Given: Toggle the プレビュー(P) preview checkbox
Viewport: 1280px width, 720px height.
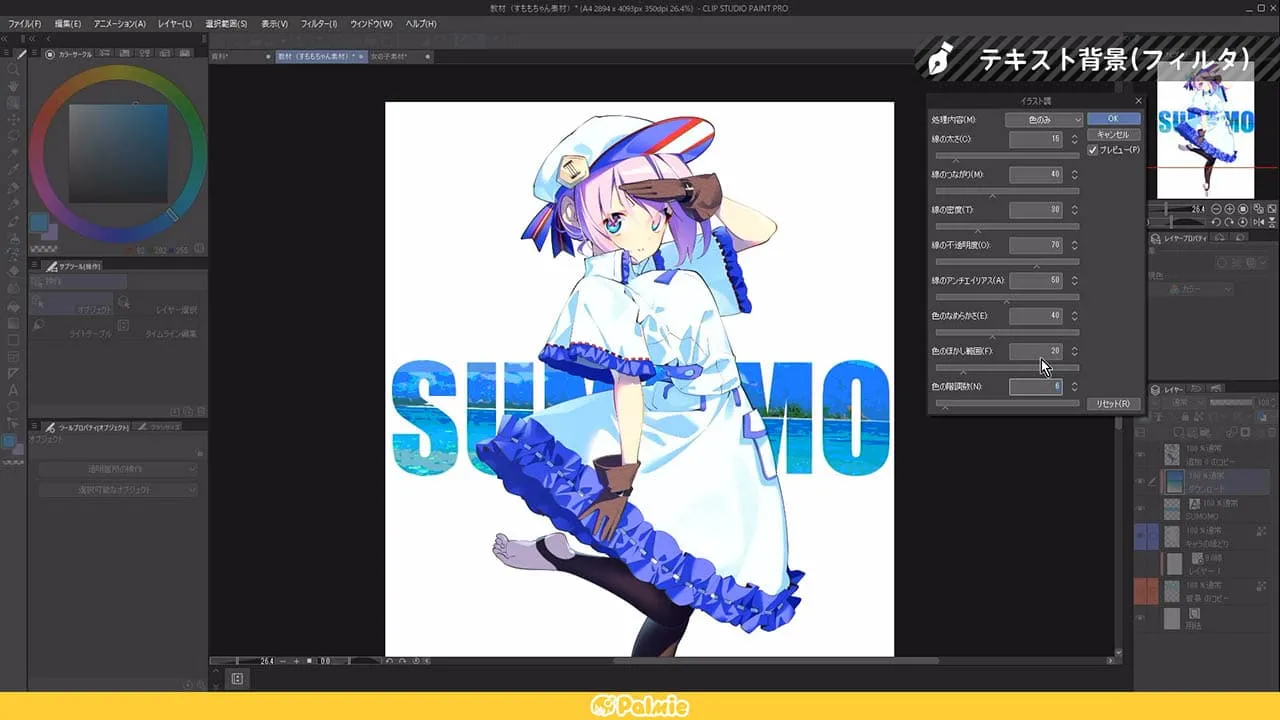Looking at the screenshot, I should click(1093, 149).
